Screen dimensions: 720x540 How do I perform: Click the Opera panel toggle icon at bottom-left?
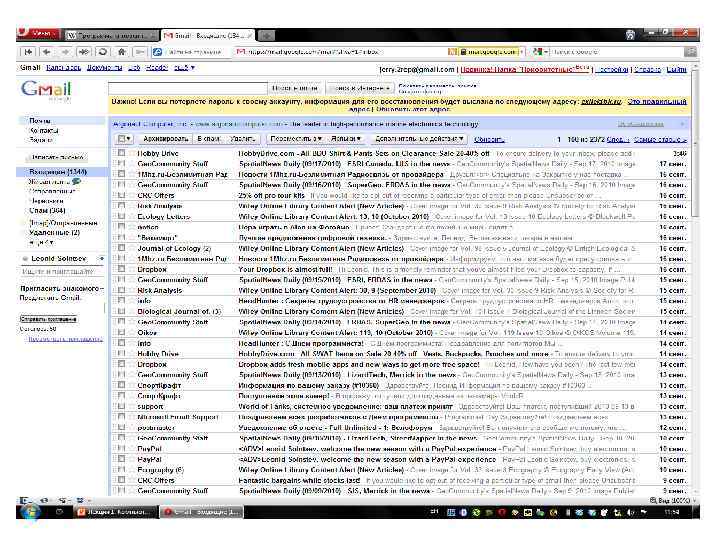24,500
